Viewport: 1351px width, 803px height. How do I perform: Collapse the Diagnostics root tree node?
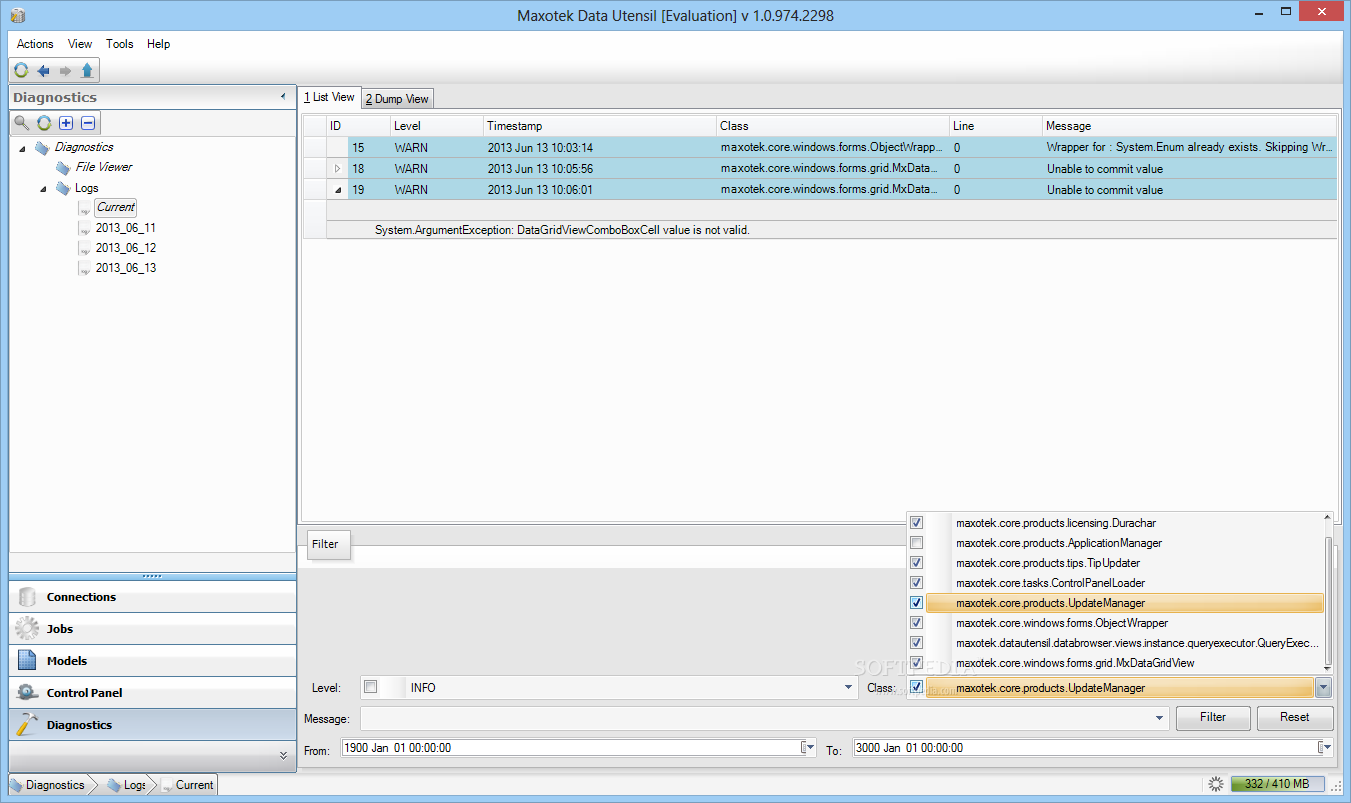tap(22, 148)
